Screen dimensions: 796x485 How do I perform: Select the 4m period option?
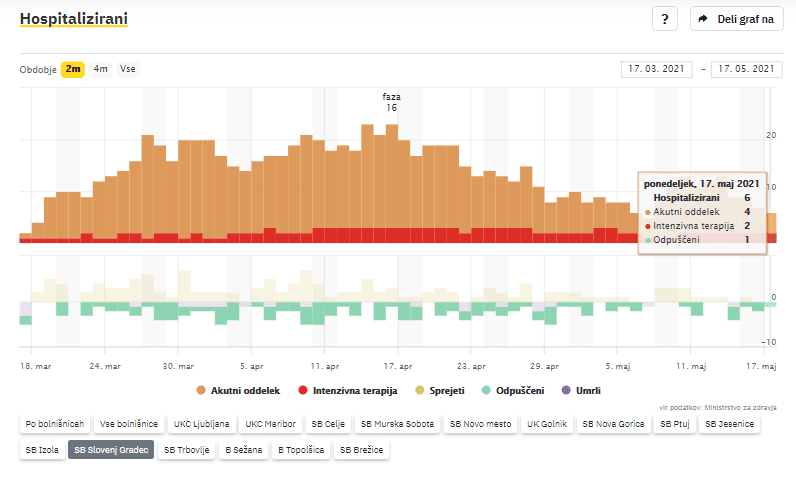coord(101,69)
